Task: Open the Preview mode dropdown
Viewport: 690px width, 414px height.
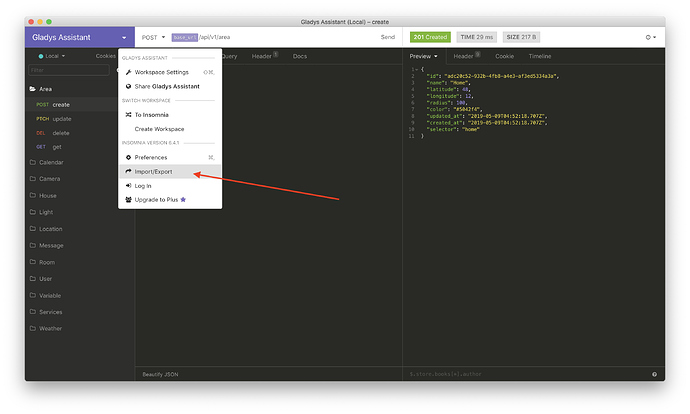Action: pos(423,56)
